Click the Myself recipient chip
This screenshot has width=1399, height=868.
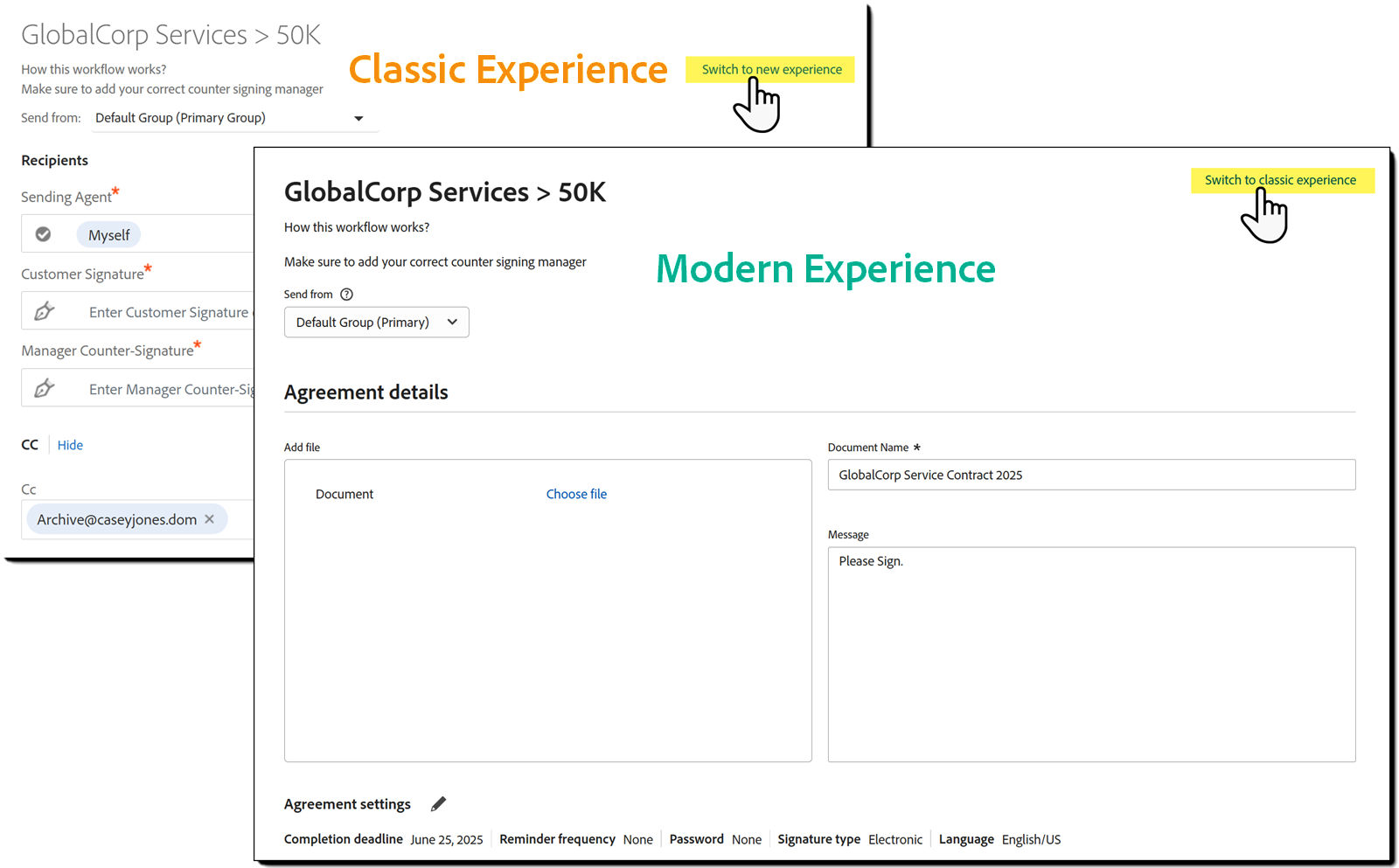(x=108, y=235)
